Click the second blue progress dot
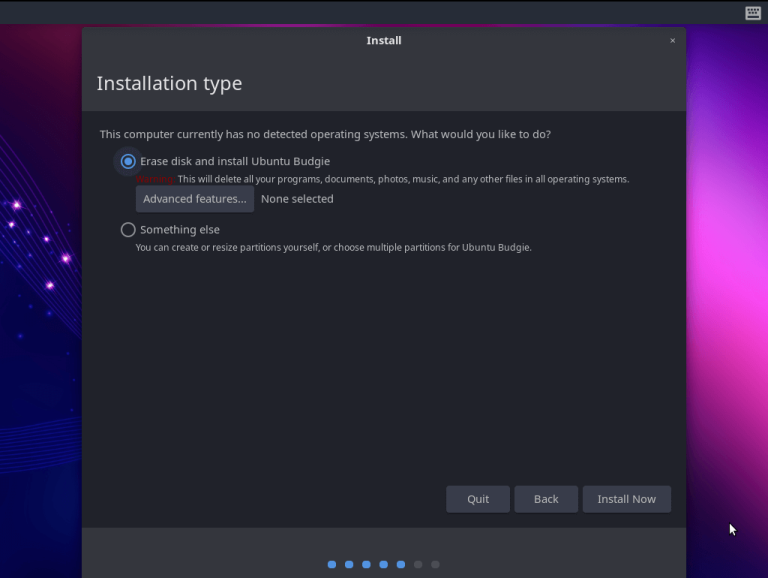 (349, 565)
